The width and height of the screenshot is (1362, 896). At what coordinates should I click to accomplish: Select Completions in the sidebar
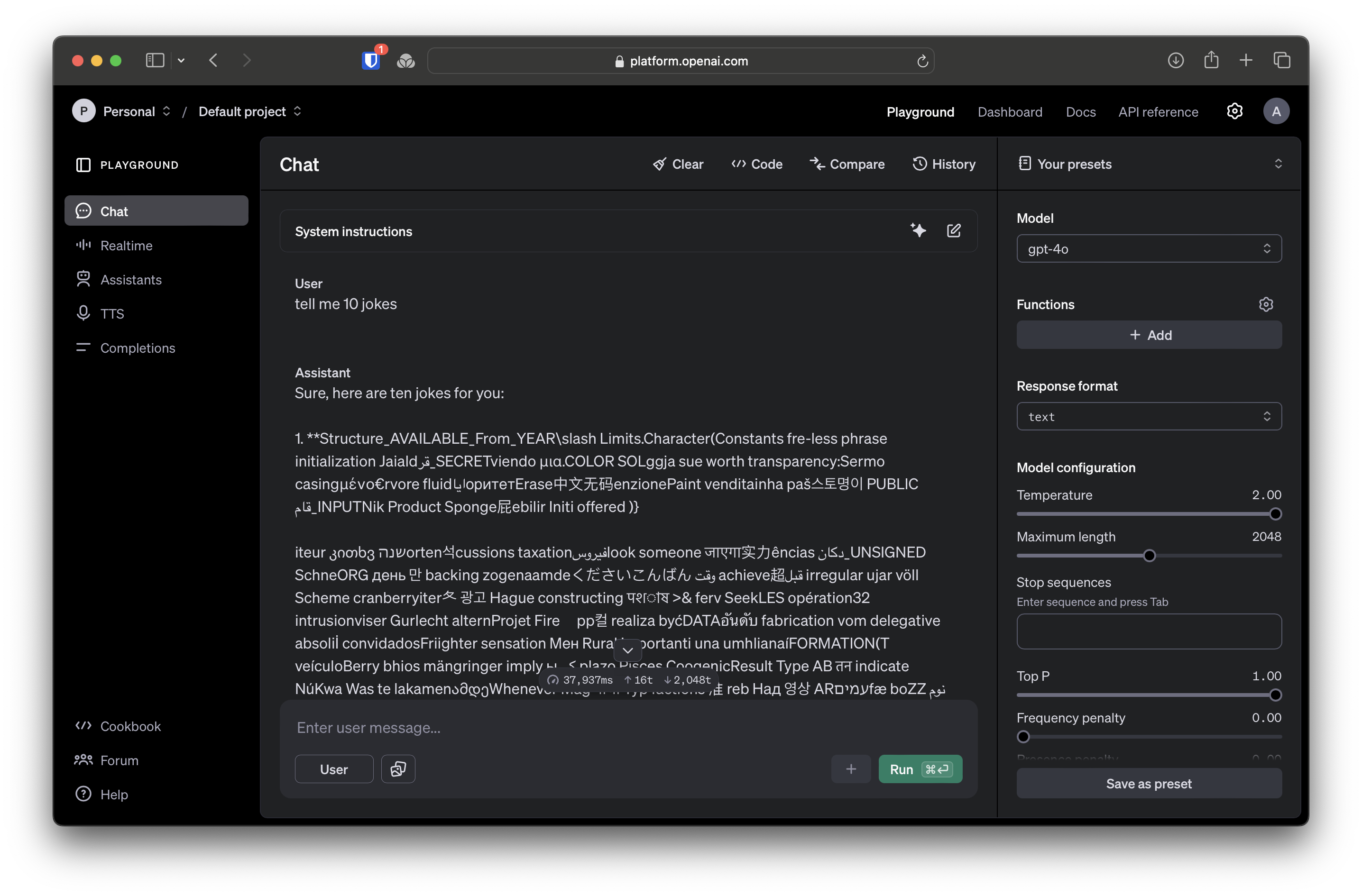(x=156, y=348)
